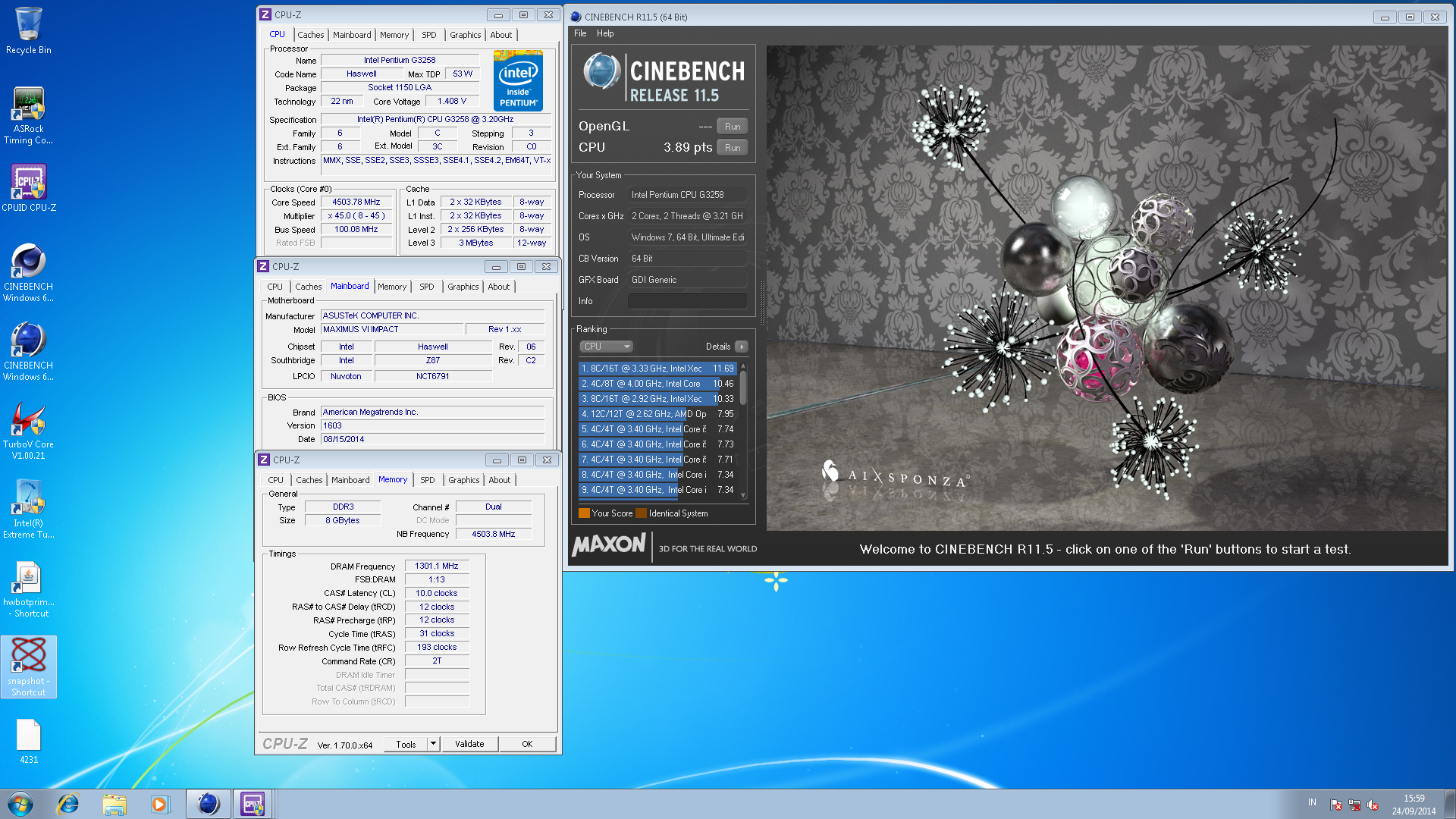Open Memory tab in middle CPU-Z window

click(392, 287)
